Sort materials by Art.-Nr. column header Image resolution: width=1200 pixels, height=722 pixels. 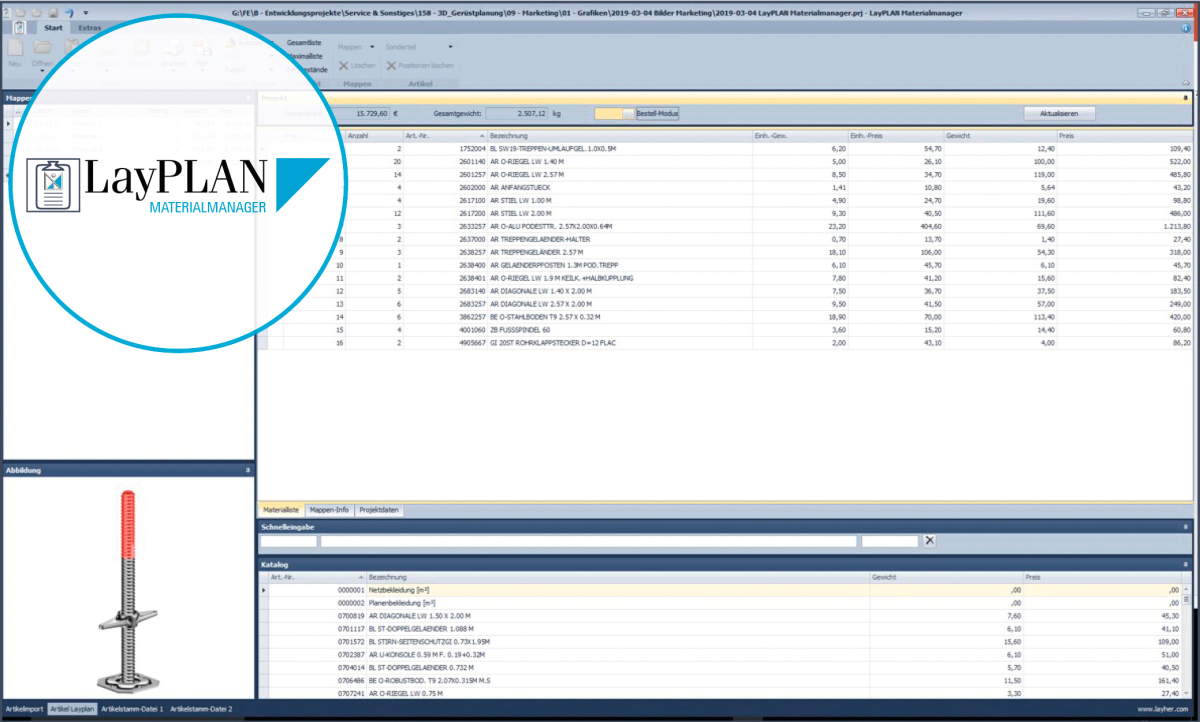(x=444, y=135)
